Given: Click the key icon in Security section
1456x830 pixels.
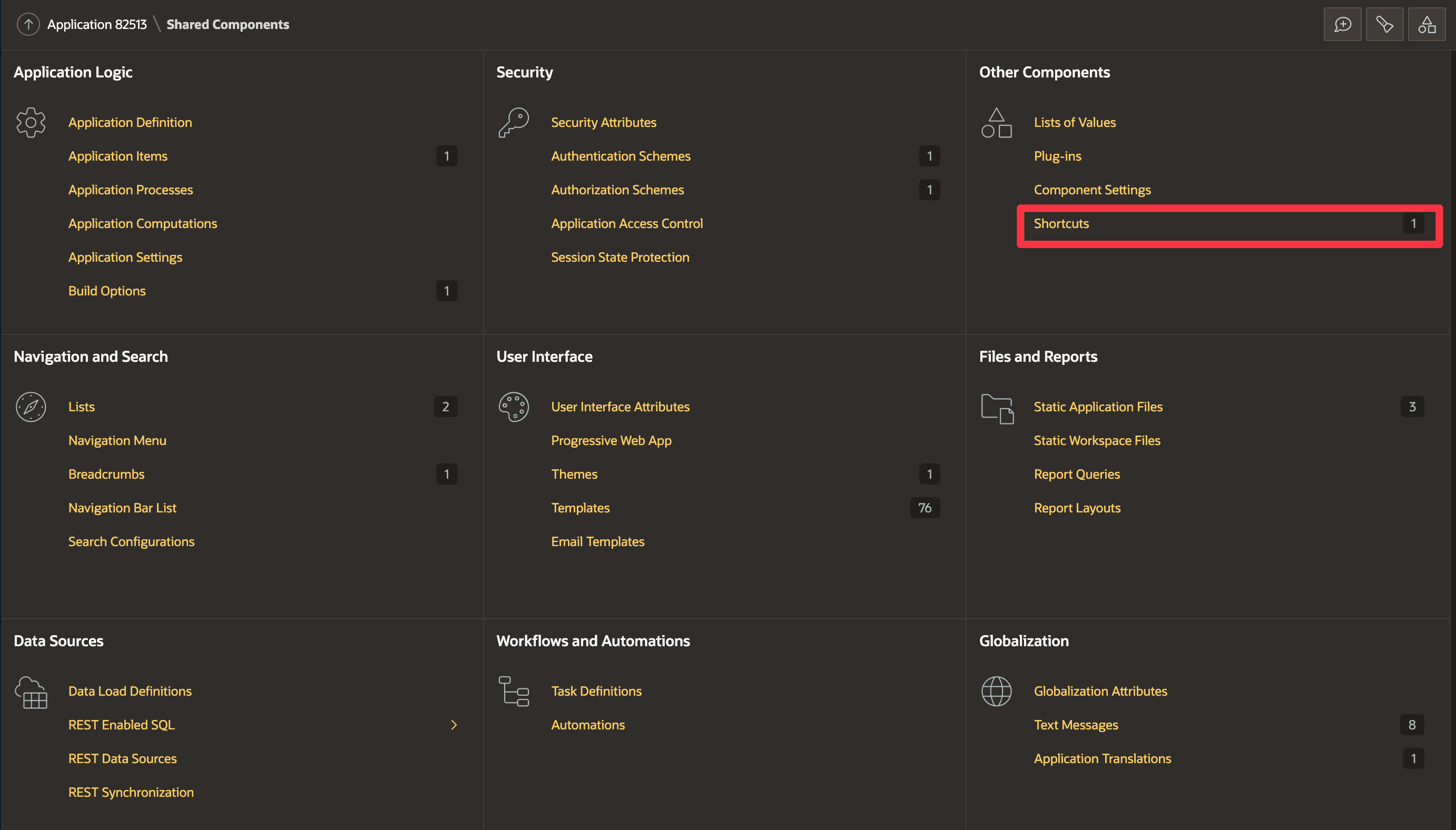Looking at the screenshot, I should (514, 123).
